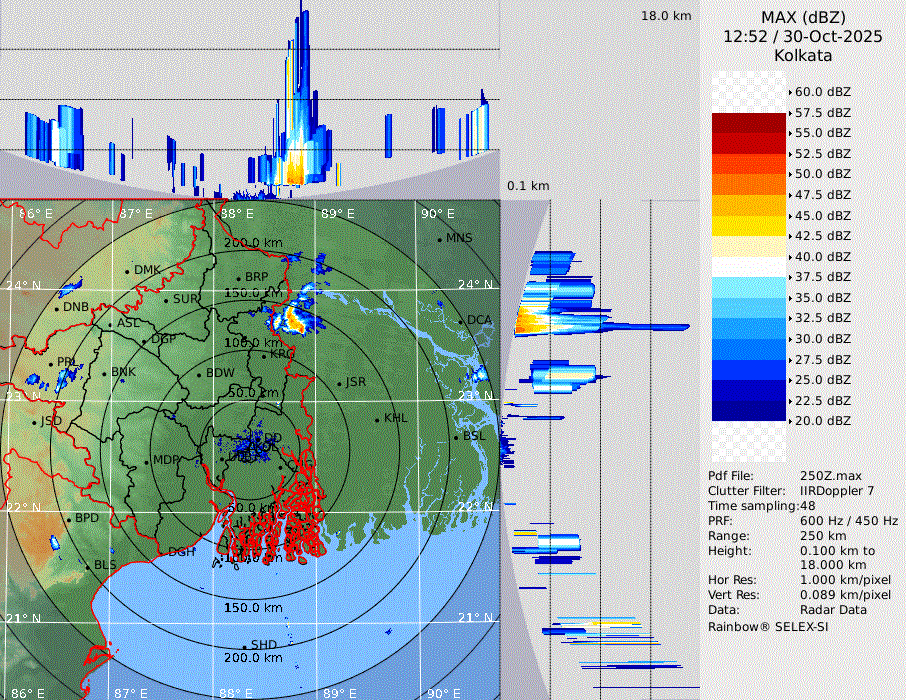This screenshot has height=700, width=906.
Task: Select the BDW station marker dot
Action: click(x=199, y=375)
